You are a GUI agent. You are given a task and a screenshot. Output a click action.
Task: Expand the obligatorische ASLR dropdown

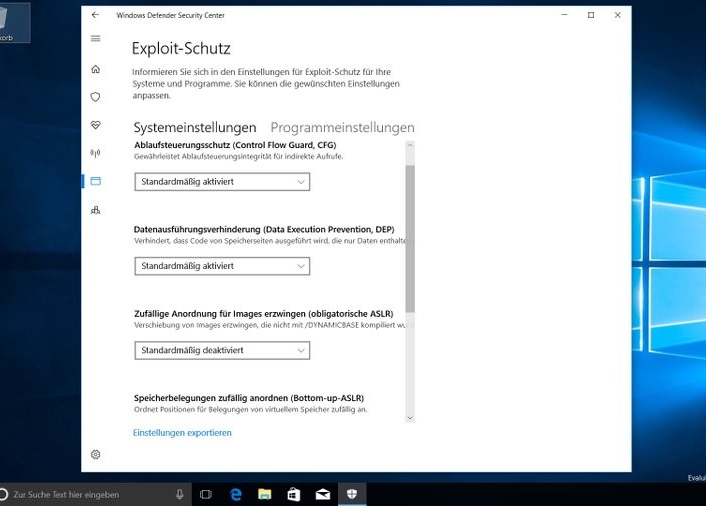(222, 350)
